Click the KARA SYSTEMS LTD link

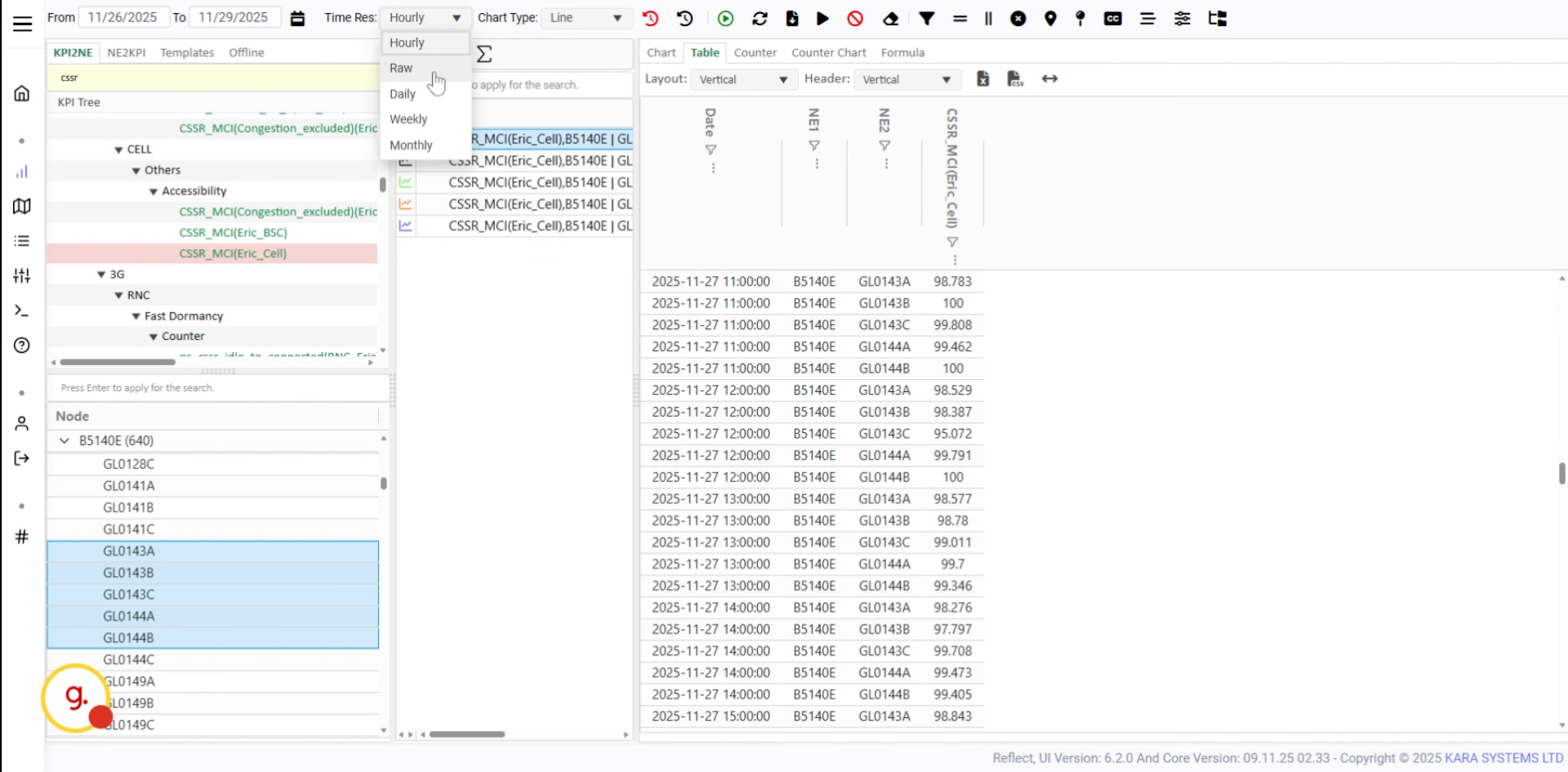(1503, 757)
